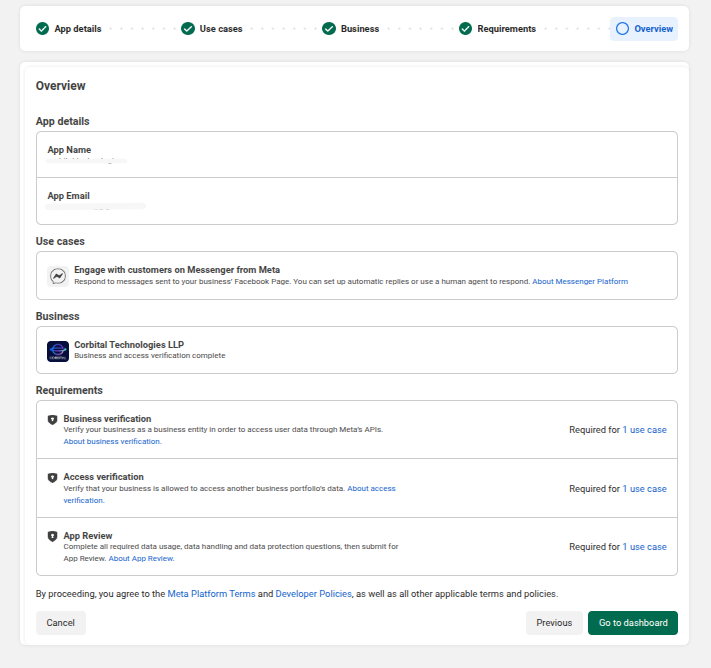Open About business verification link

tap(112, 441)
